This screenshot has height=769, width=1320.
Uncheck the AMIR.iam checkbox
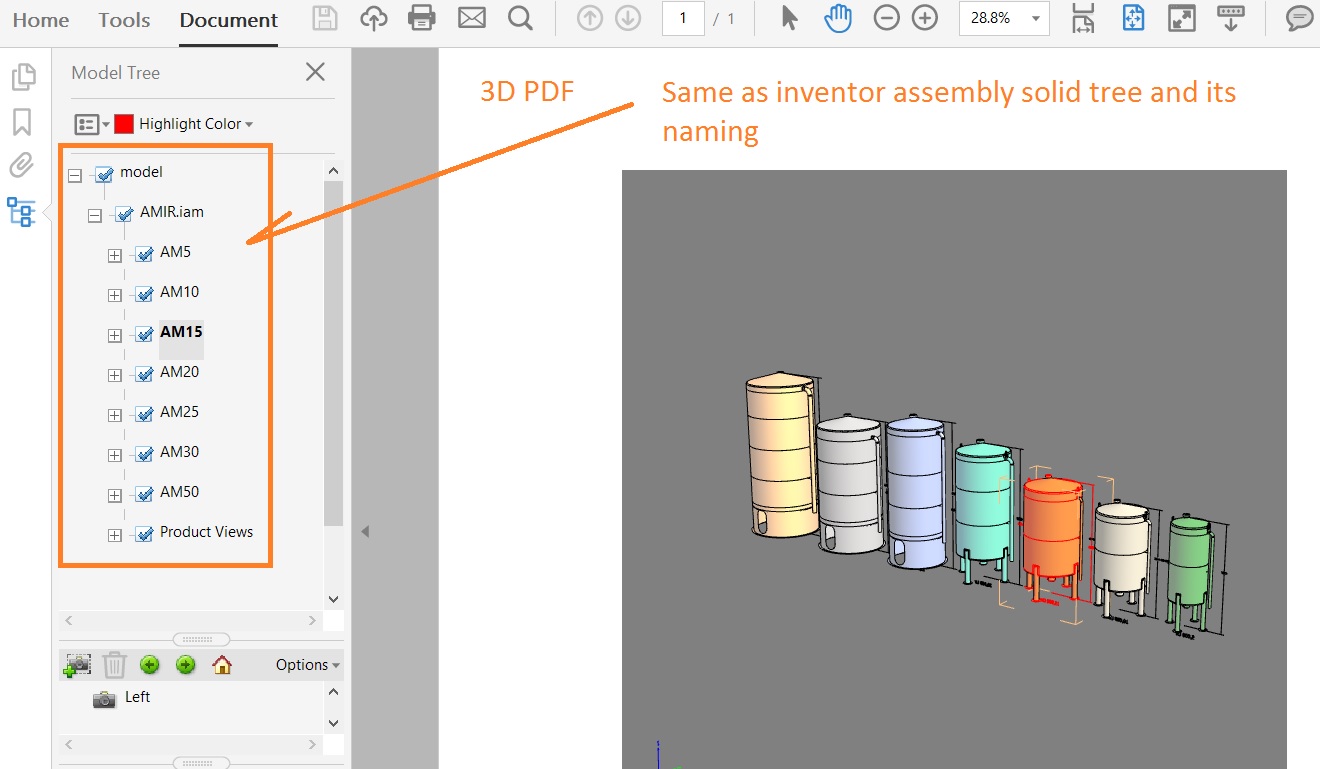pyautogui.click(x=124, y=212)
